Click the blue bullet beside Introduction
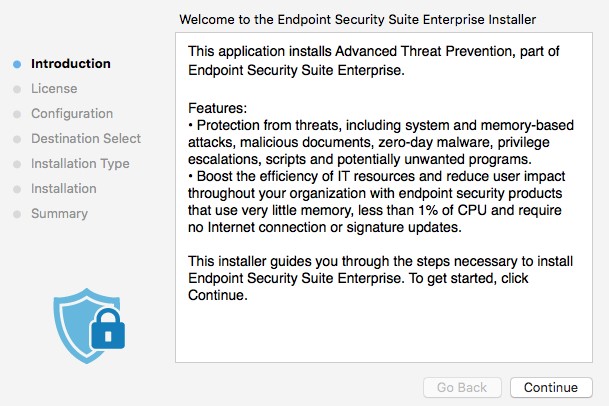 pos(17,64)
